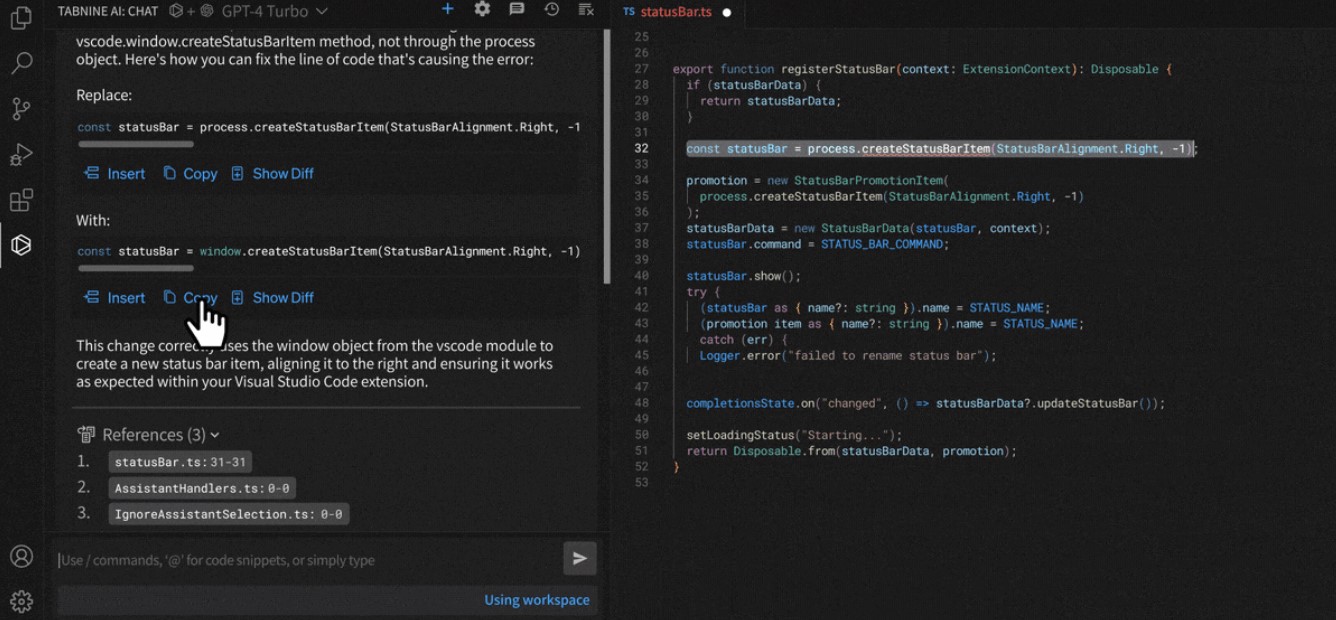
Task: Open the Extensions view
Action: (21, 200)
